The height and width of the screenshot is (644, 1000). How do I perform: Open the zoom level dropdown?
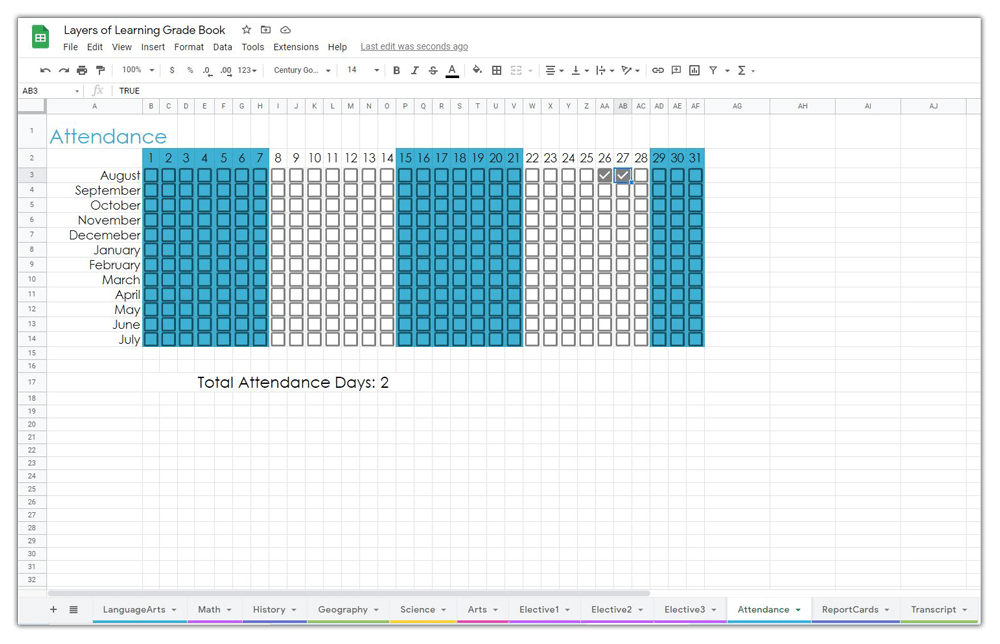click(138, 70)
